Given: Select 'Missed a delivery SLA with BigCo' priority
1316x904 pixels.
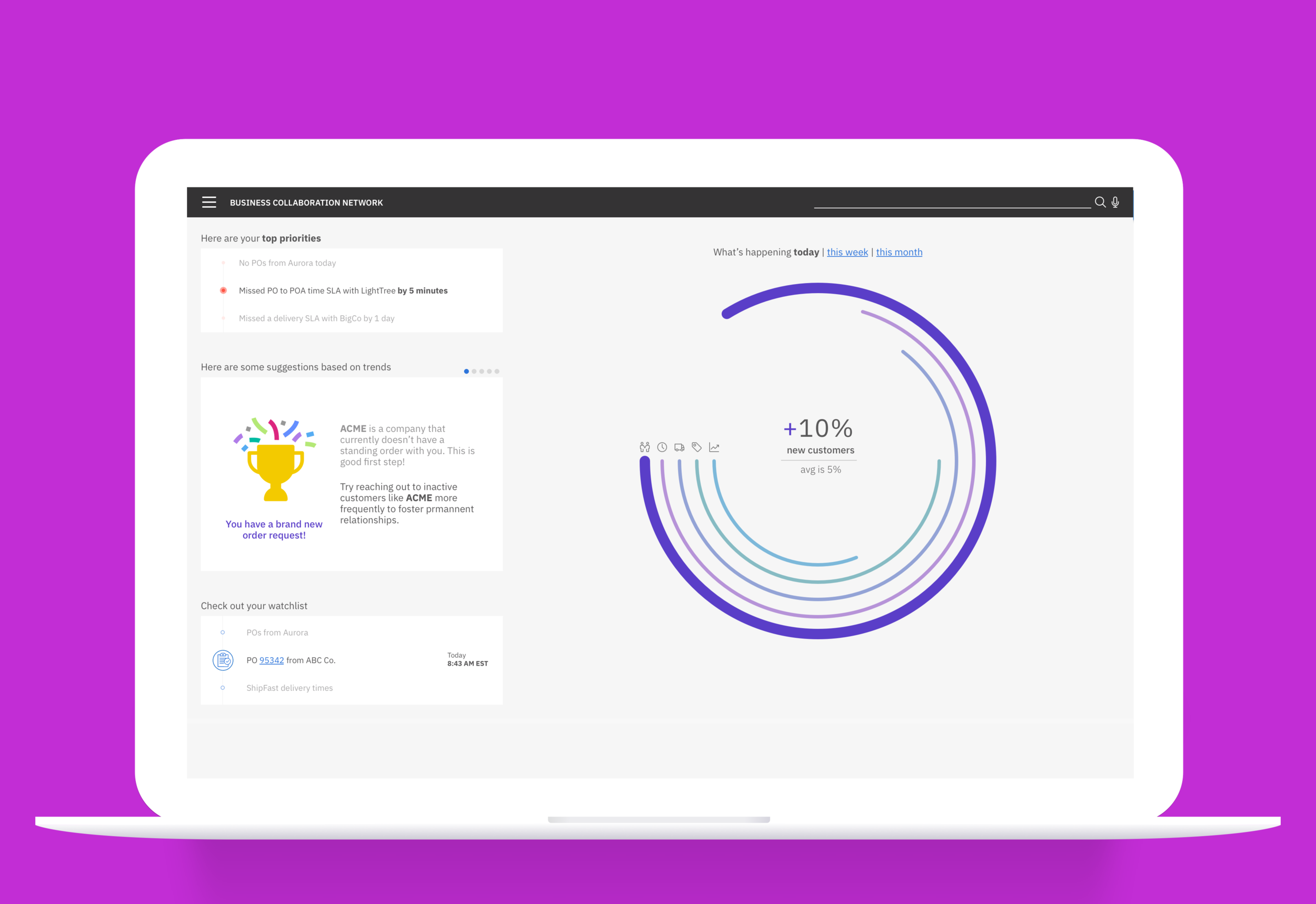Looking at the screenshot, I should [316, 318].
